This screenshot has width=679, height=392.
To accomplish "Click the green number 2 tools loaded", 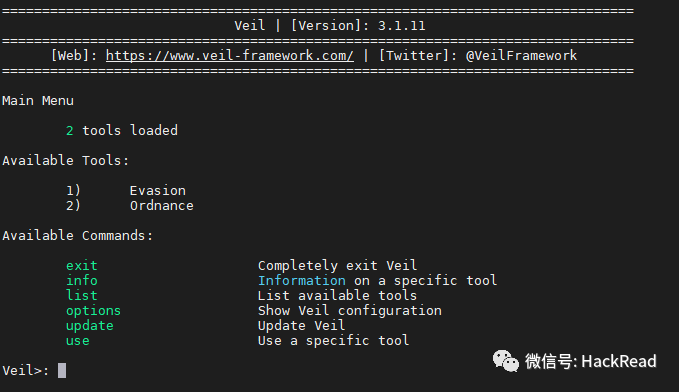I will pyautogui.click(x=70, y=130).
